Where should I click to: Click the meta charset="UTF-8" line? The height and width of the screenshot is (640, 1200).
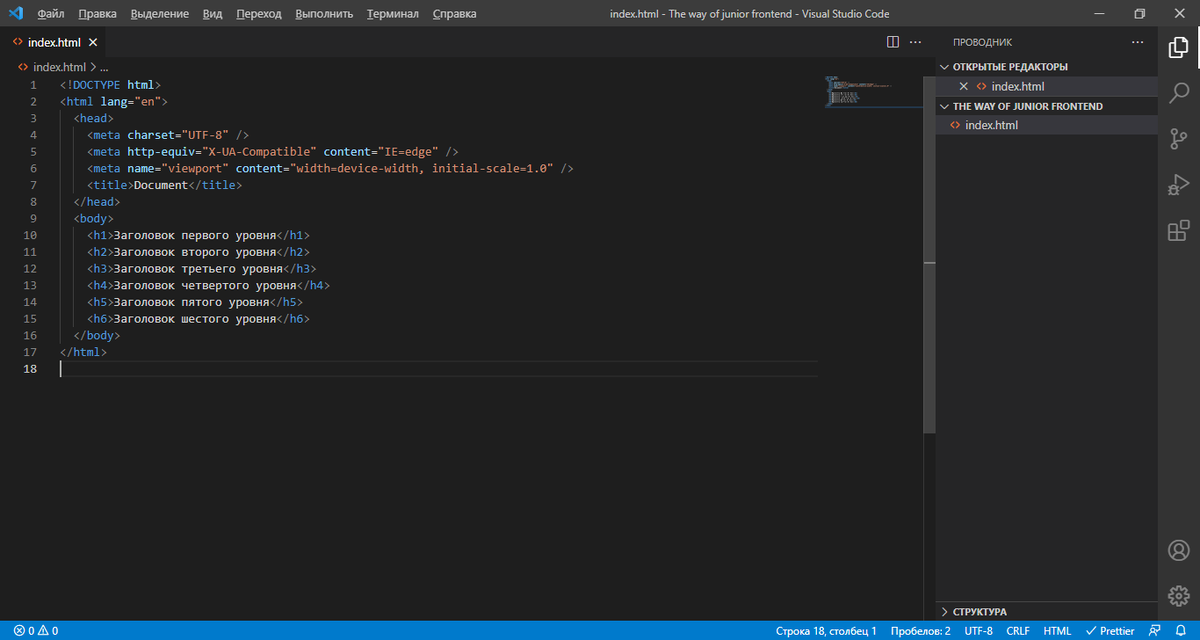(x=168, y=135)
